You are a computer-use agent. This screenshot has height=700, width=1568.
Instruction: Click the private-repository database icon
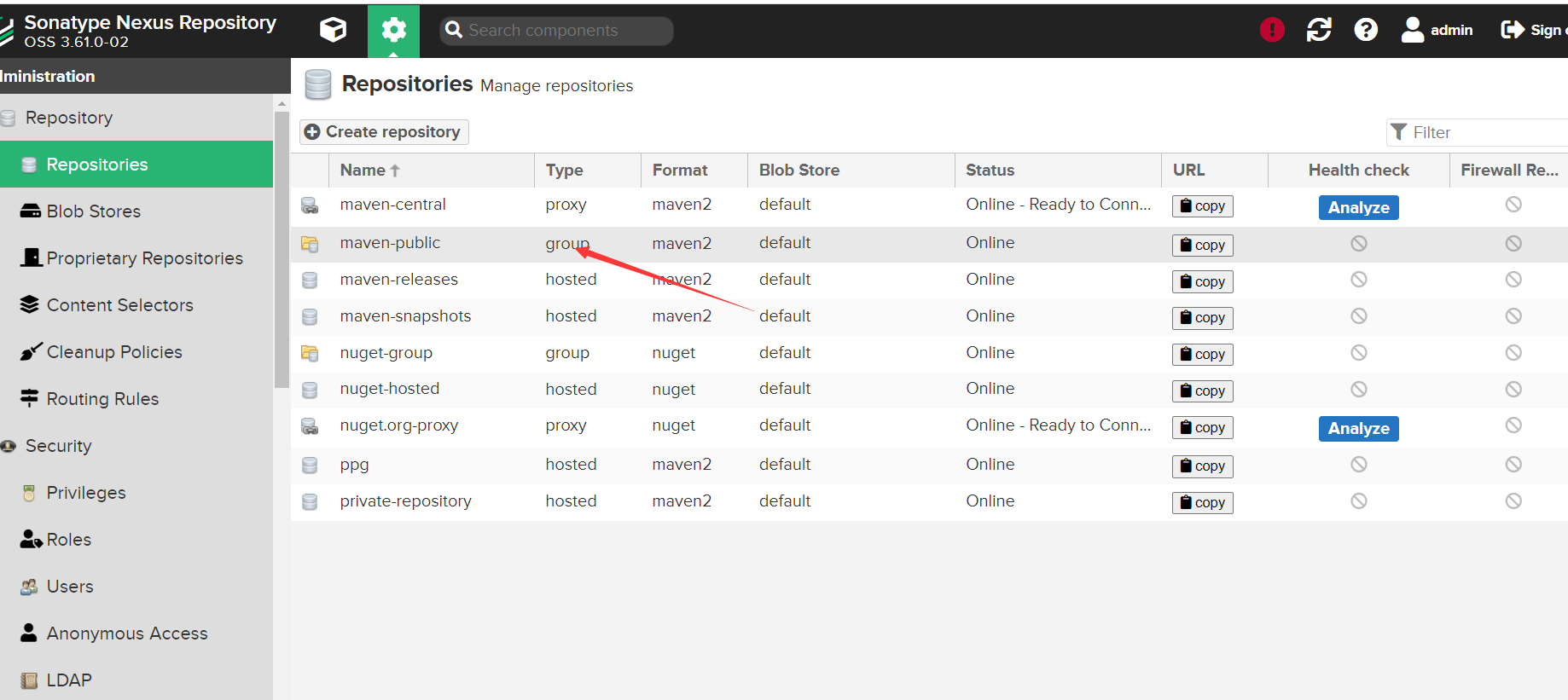click(310, 502)
